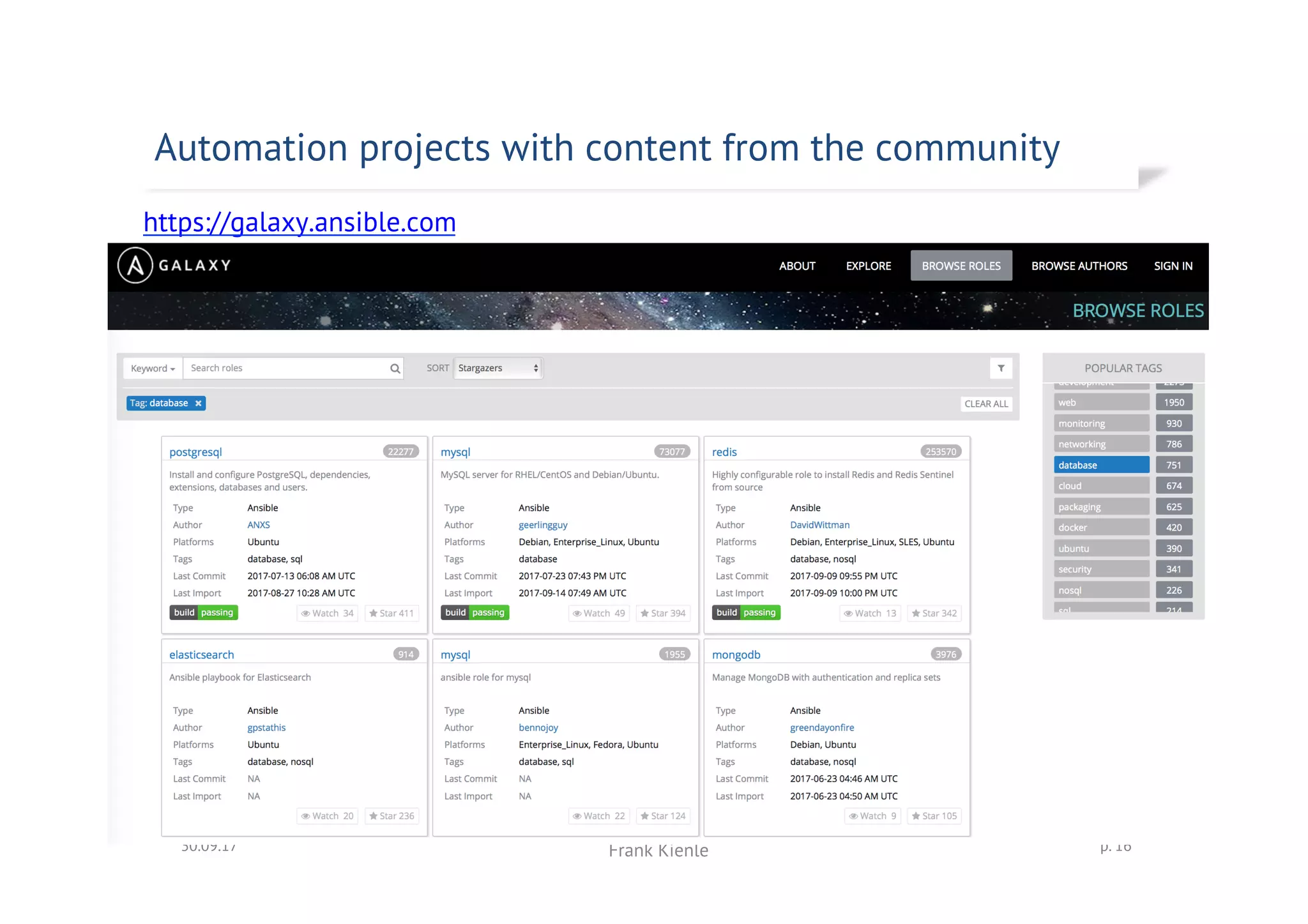Click redis build passing badge
Screen dimensions: 1308x924
[747, 612]
